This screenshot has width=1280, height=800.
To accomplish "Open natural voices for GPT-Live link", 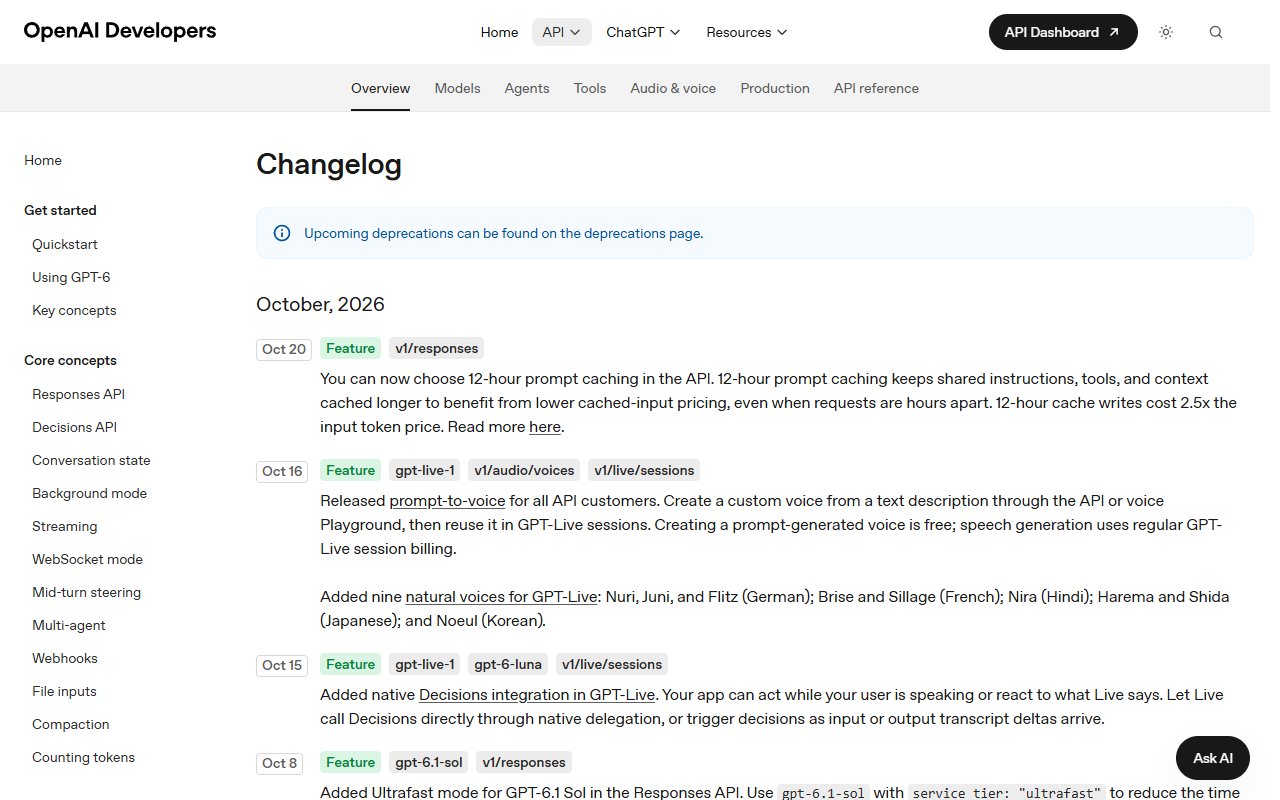I will coord(501,597).
